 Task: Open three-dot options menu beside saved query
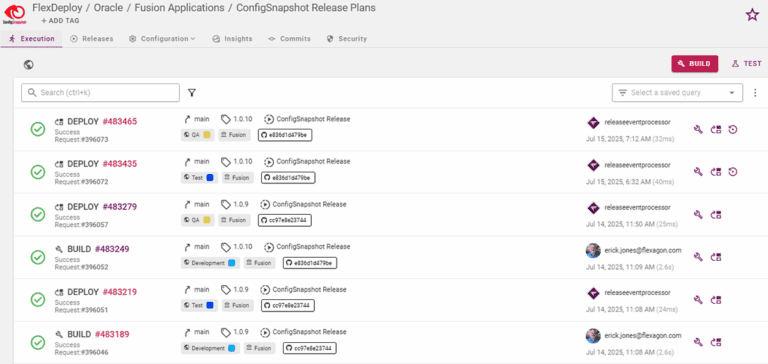(x=755, y=93)
